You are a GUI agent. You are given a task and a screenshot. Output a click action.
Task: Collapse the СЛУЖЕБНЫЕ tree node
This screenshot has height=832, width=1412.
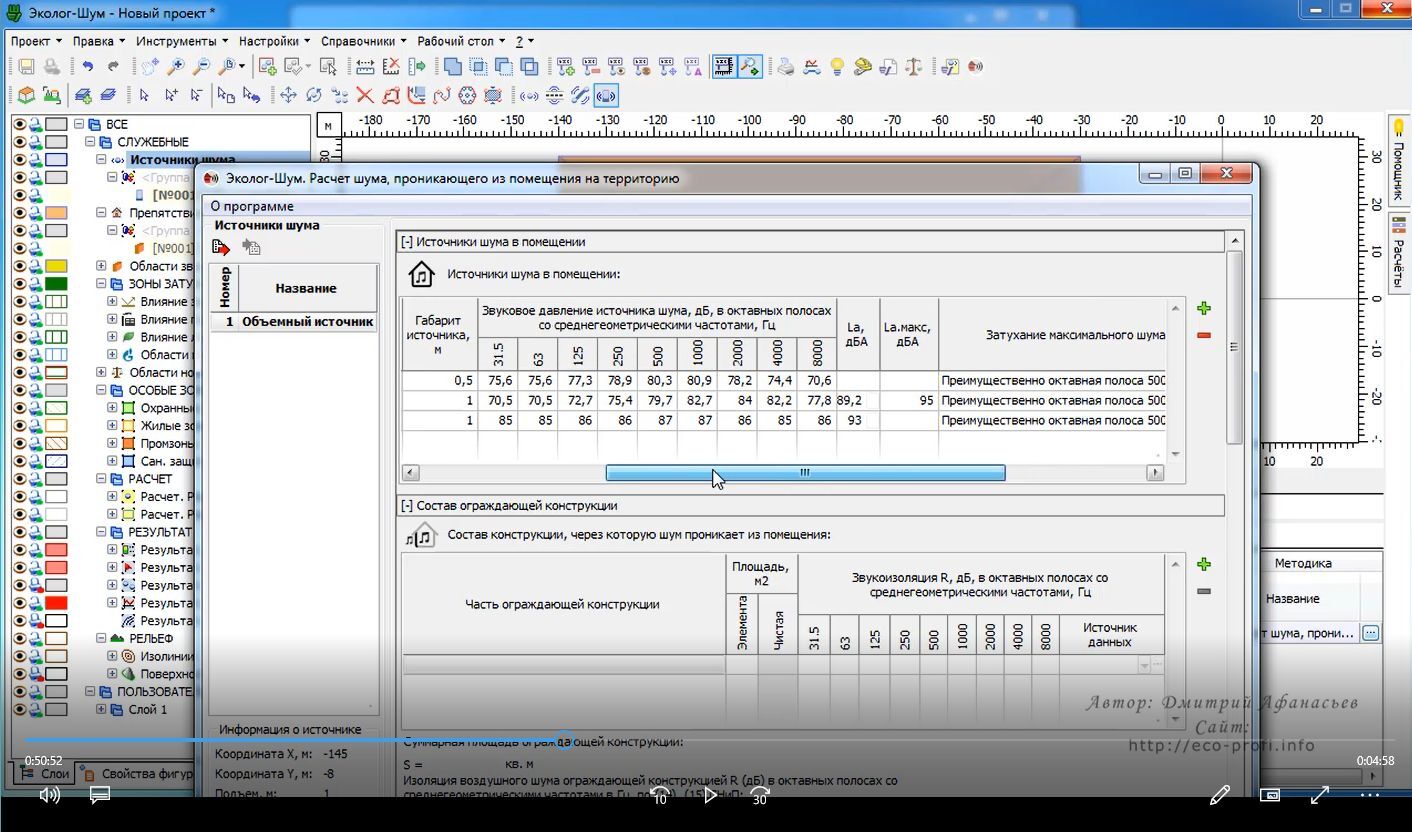[90, 142]
